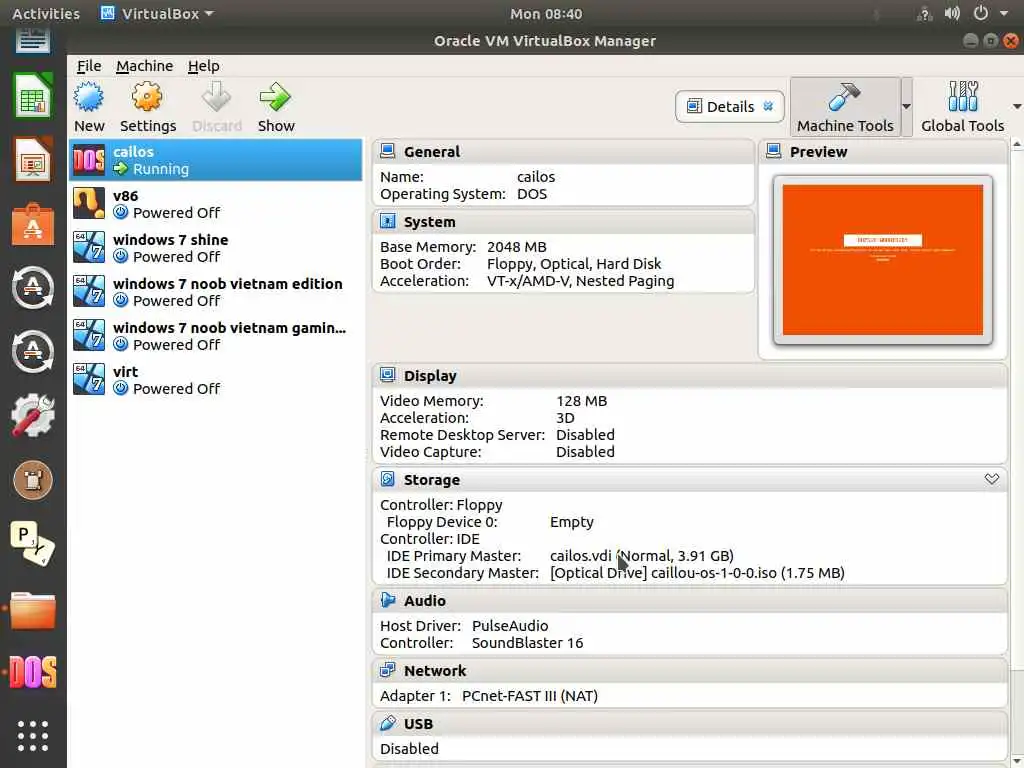Click the Display section header
Viewport: 1024px width, 768px height.
tap(690, 376)
